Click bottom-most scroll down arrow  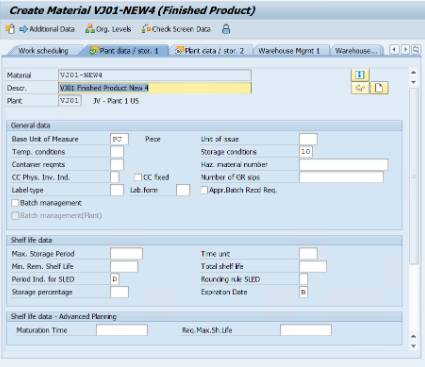click(x=414, y=346)
